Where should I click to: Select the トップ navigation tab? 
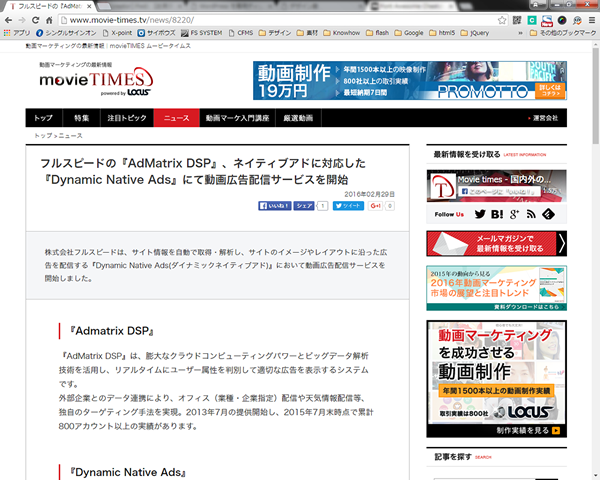tap(44, 118)
